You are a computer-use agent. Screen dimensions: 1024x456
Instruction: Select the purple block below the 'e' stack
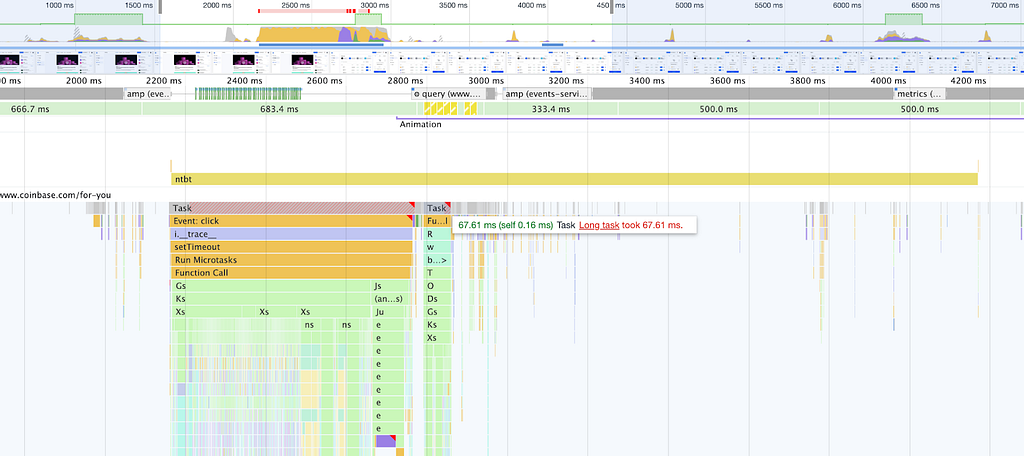click(385, 441)
